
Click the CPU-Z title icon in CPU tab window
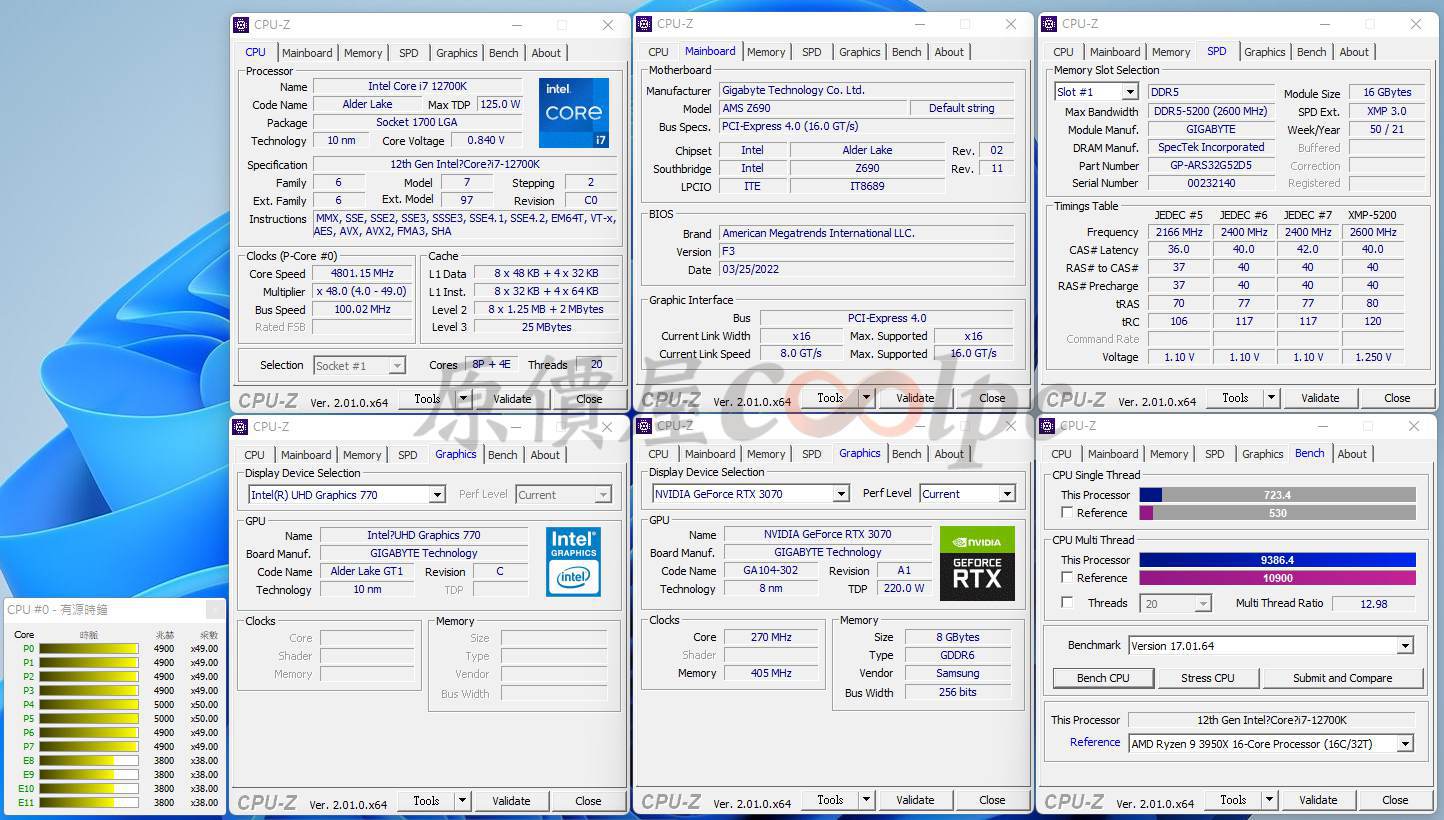coord(241,25)
